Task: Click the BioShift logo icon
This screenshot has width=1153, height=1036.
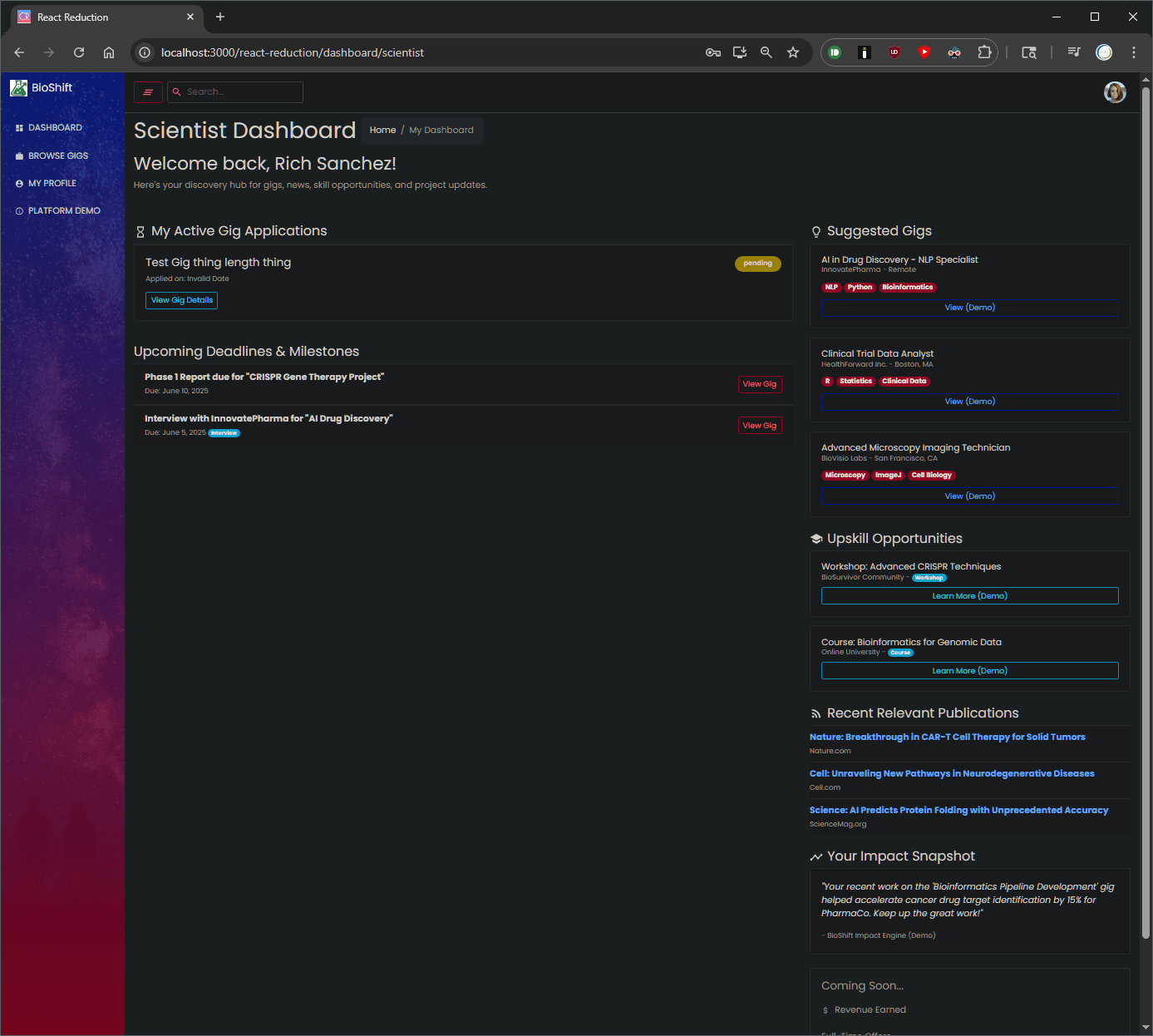Action: (x=18, y=87)
